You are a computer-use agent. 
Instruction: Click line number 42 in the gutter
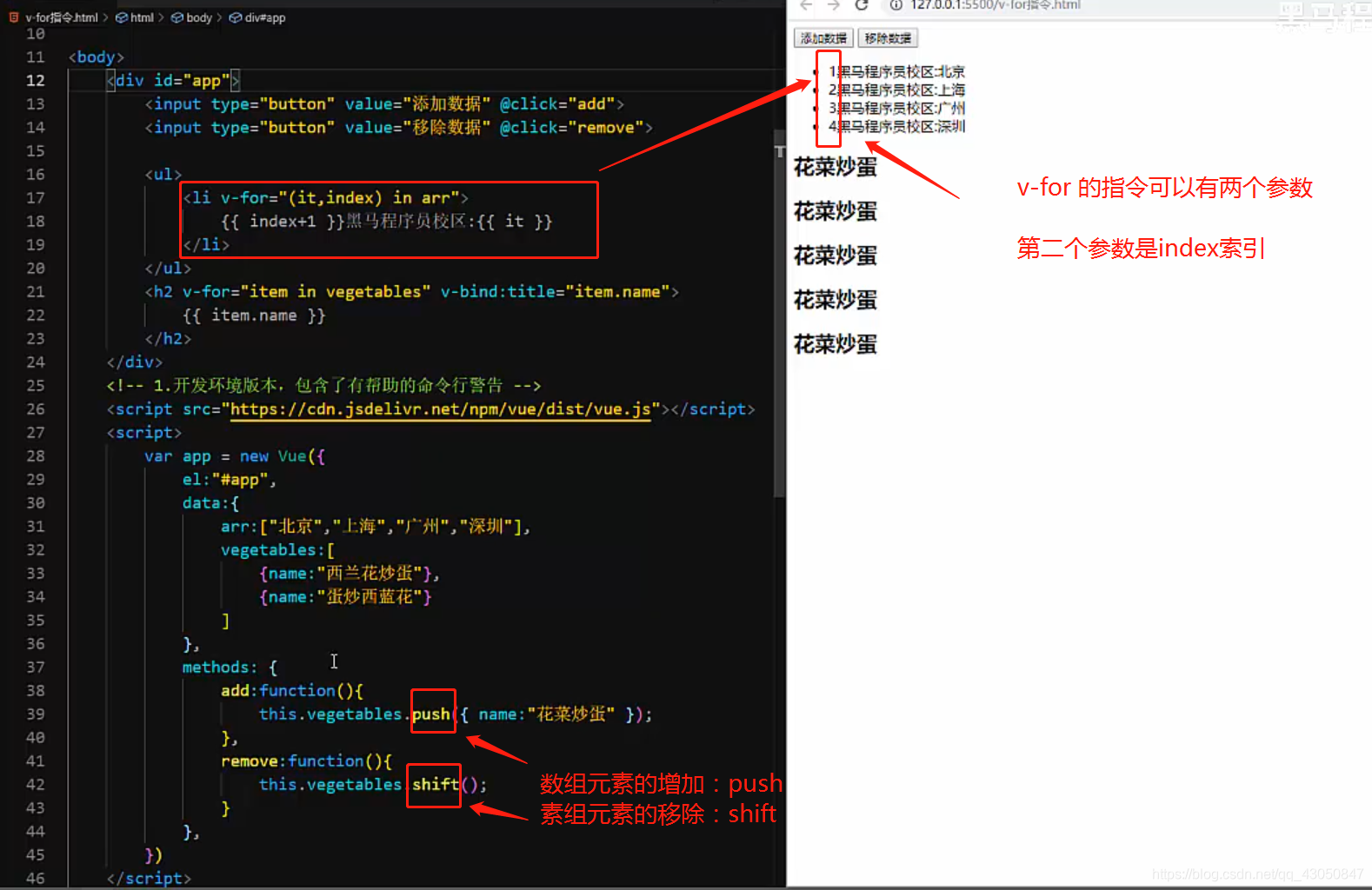[x=35, y=785]
